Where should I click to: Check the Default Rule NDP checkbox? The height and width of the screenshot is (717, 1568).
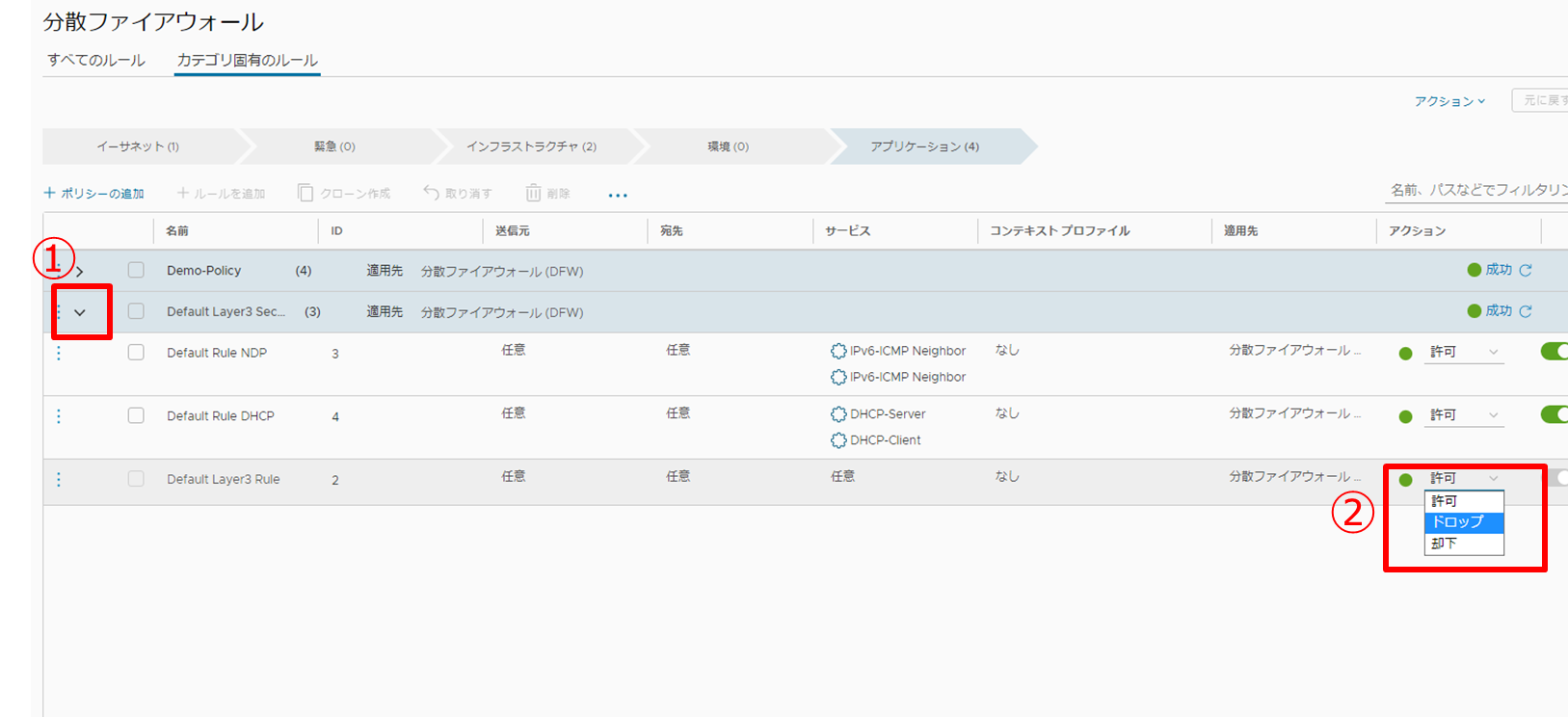[x=136, y=353]
